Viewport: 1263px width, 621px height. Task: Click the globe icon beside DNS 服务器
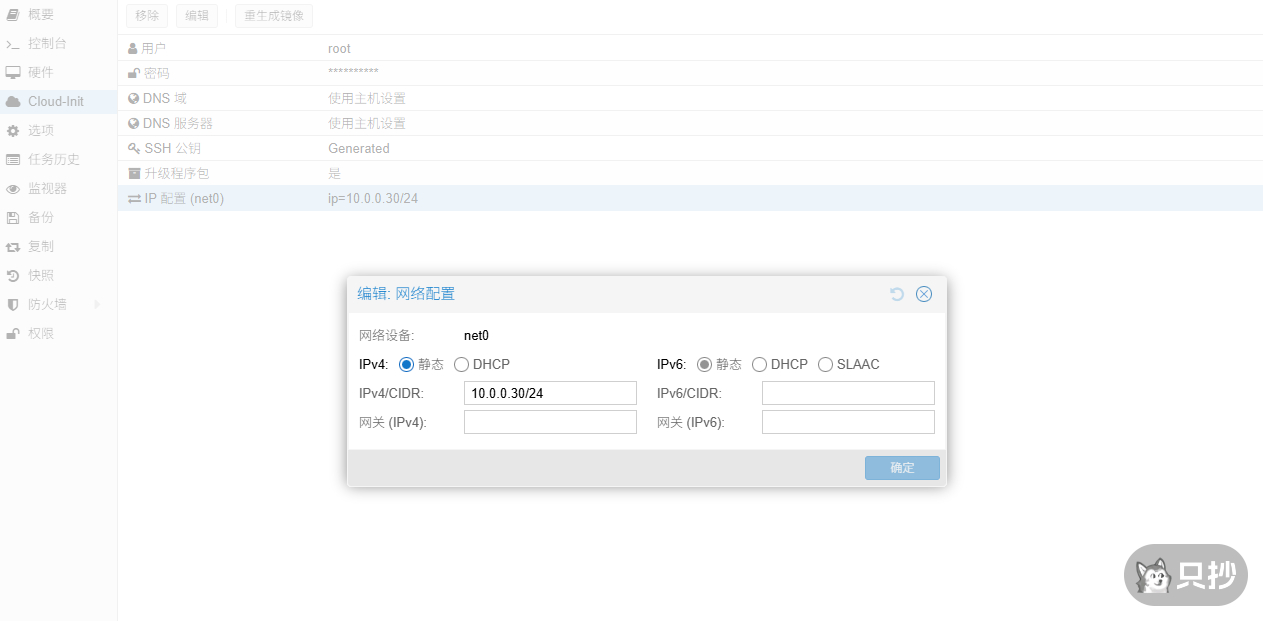[x=134, y=123]
